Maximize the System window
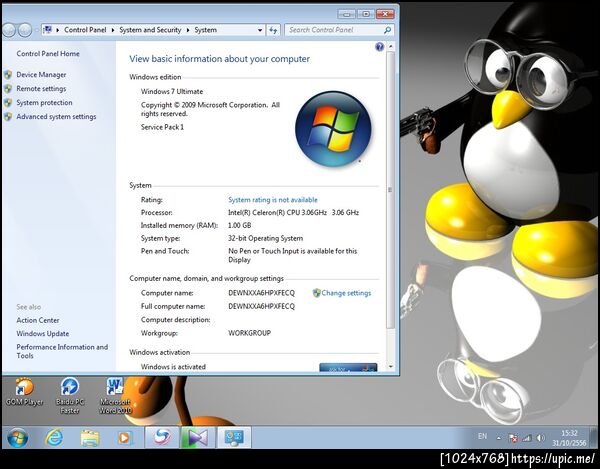The height and width of the screenshot is (469, 600). pos(366,14)
